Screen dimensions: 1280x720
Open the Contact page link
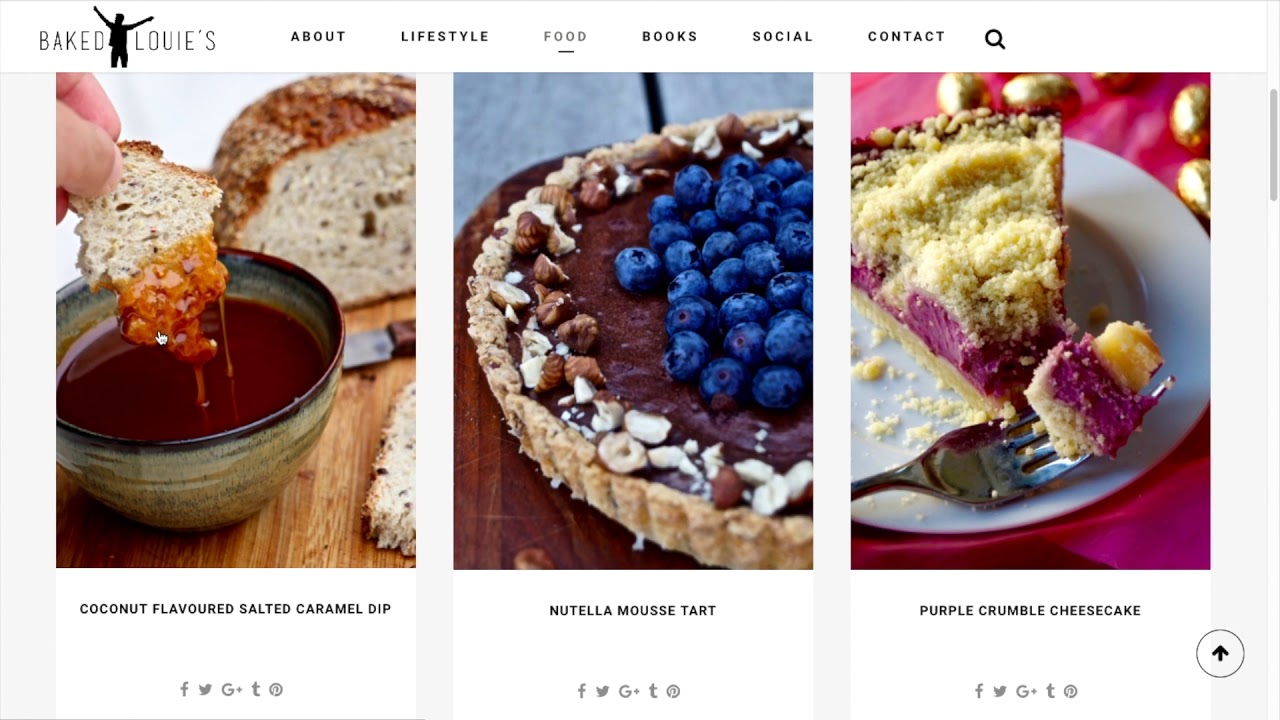pos(907,36)
